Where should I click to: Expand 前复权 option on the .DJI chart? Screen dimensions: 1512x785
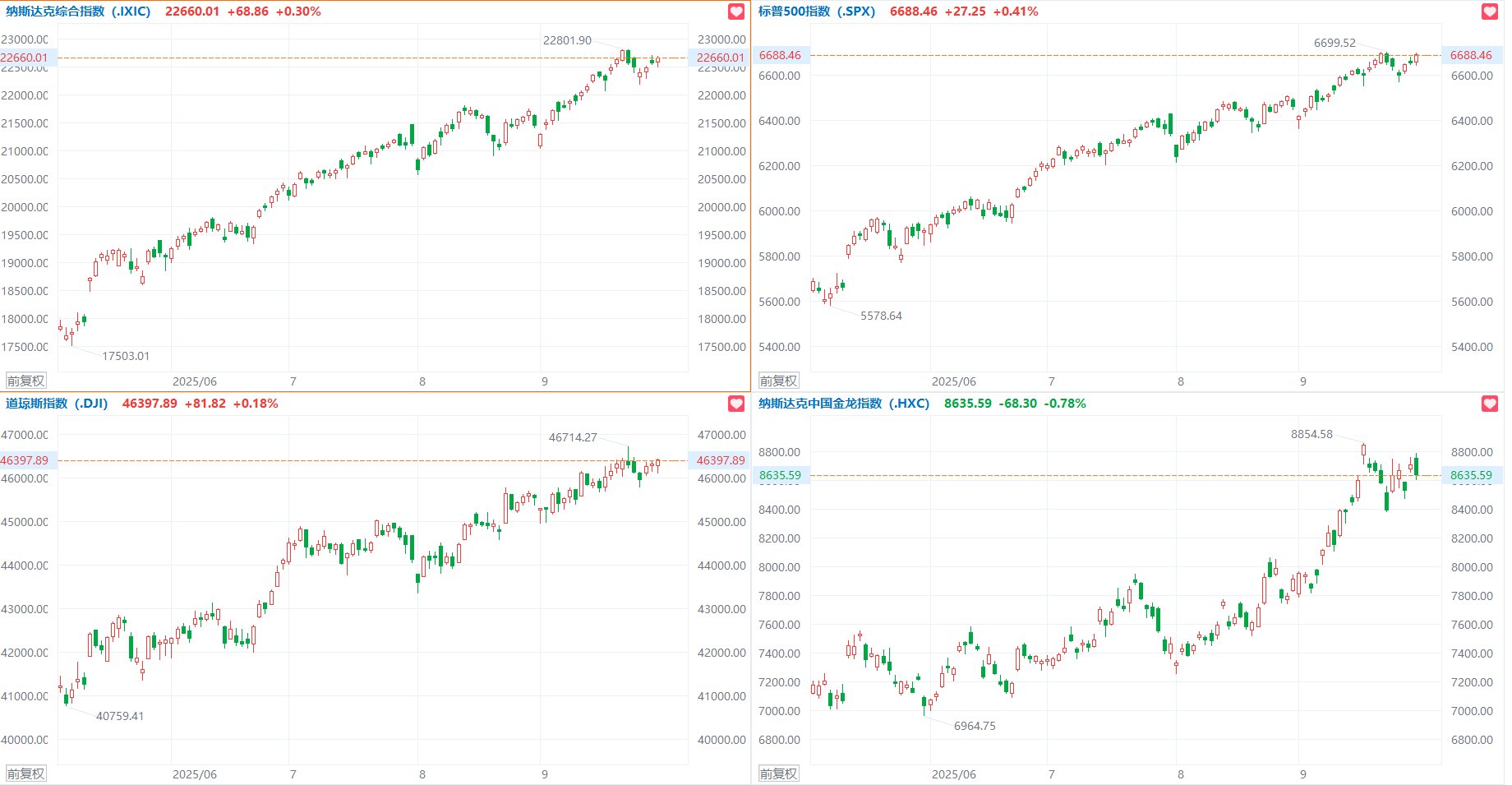tap(26, 773)
